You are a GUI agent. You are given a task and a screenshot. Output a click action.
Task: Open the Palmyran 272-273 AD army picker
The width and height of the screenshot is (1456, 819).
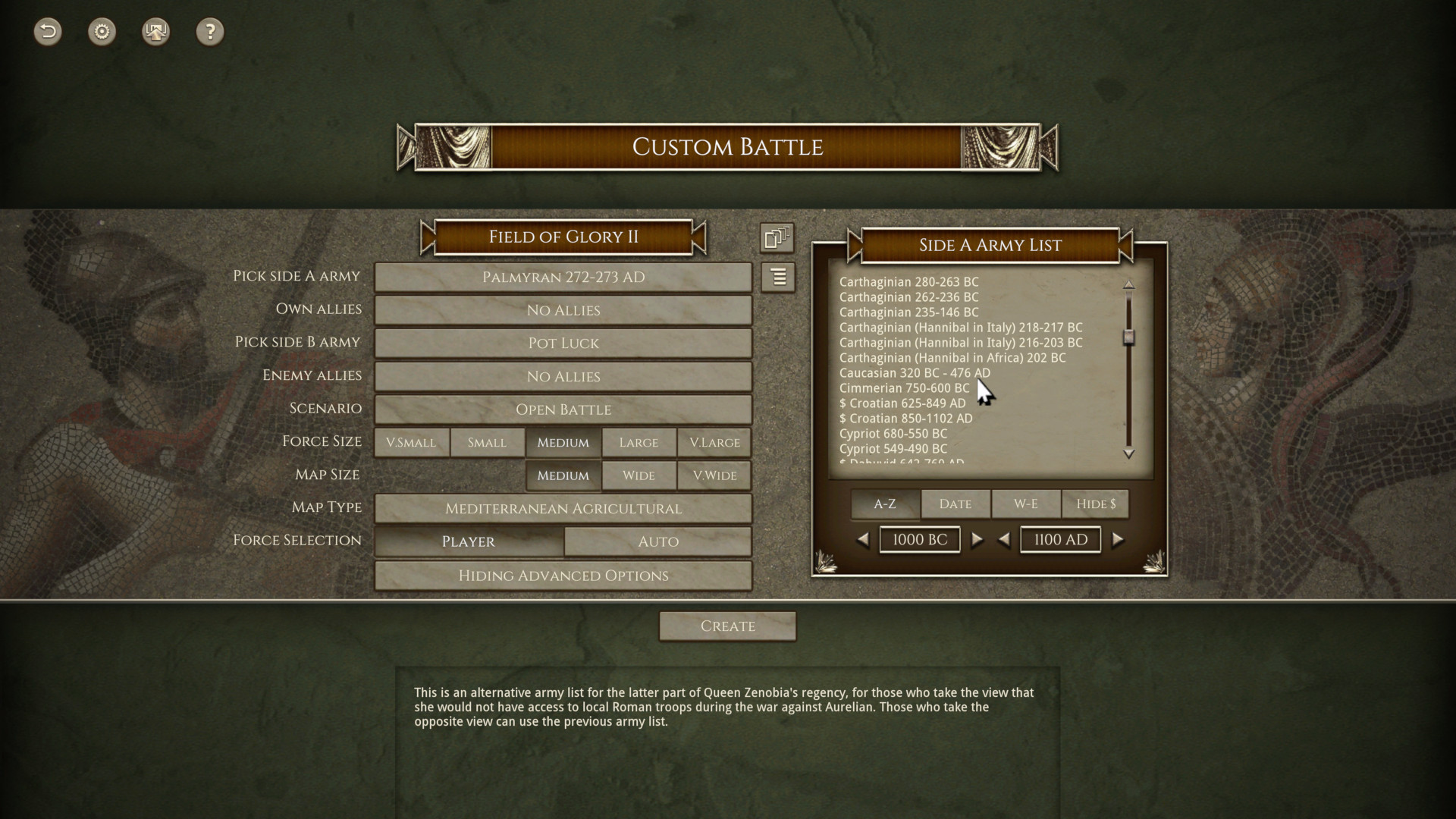[x=563, y=278]
